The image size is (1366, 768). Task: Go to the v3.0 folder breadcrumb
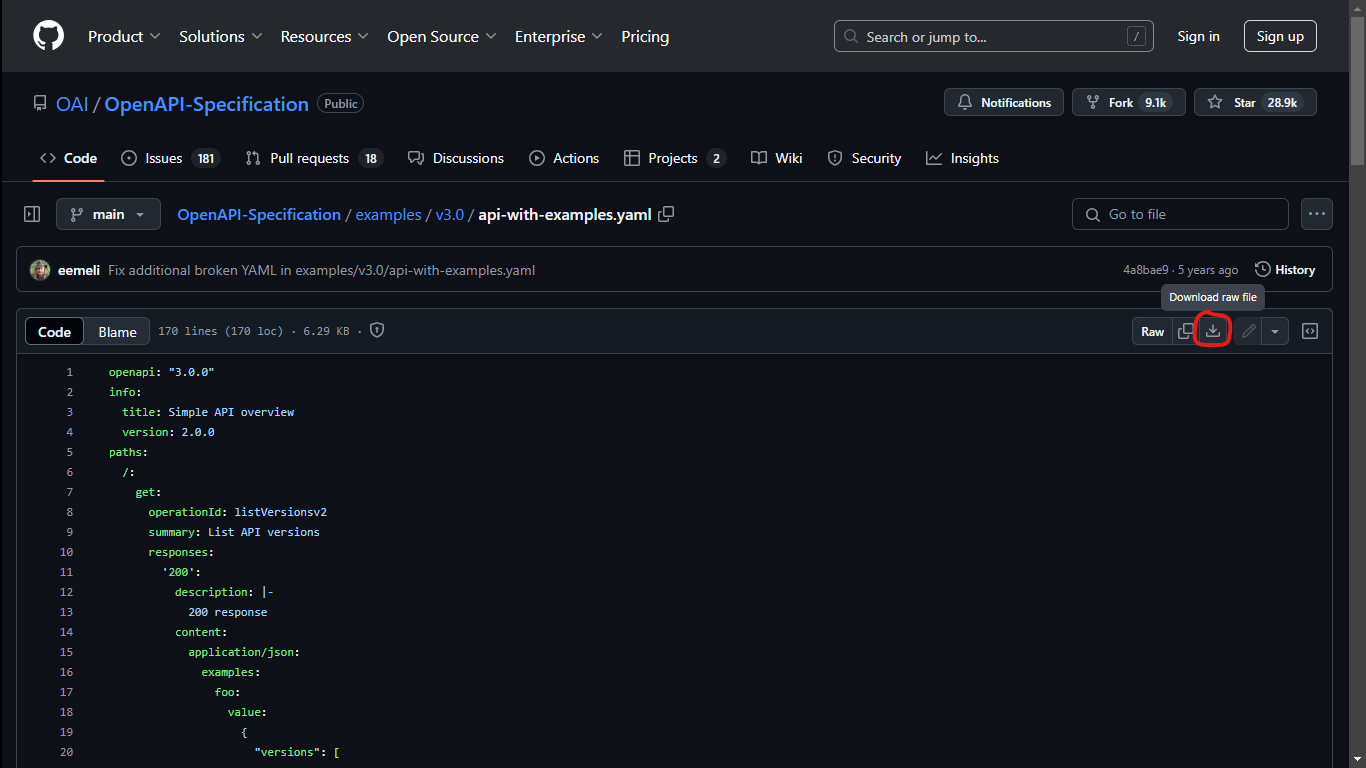point(450,214)
